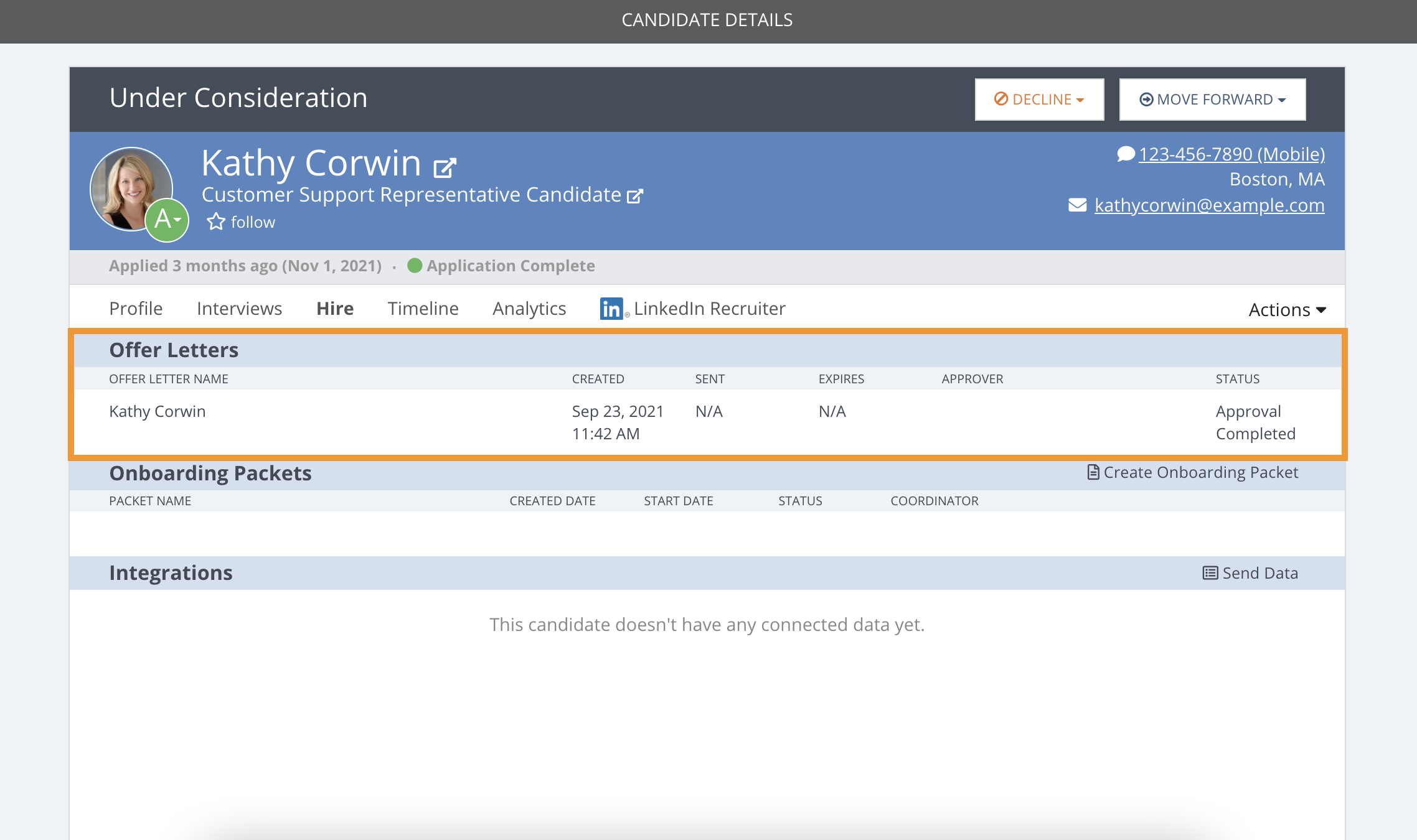
Task: Open the Actions dropdown menu
Action: 1287,309
